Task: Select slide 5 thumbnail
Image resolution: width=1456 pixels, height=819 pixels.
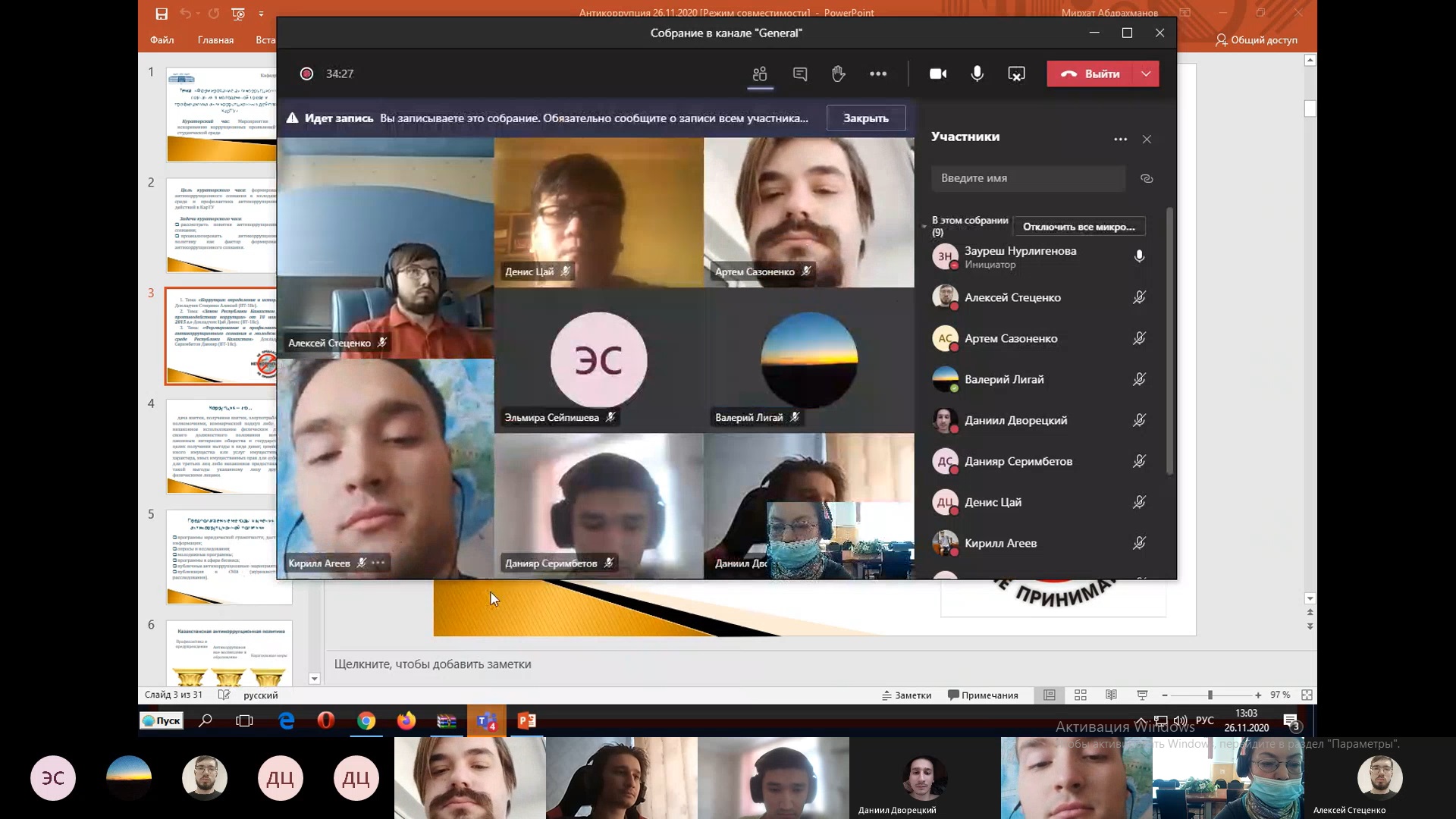Action: click(x=230, y=557)
